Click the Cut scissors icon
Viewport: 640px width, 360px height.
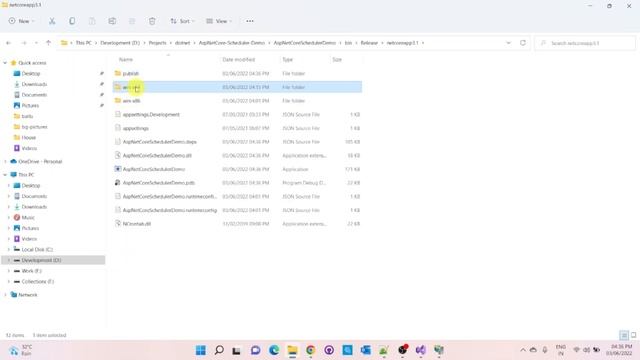click(52, 21)
